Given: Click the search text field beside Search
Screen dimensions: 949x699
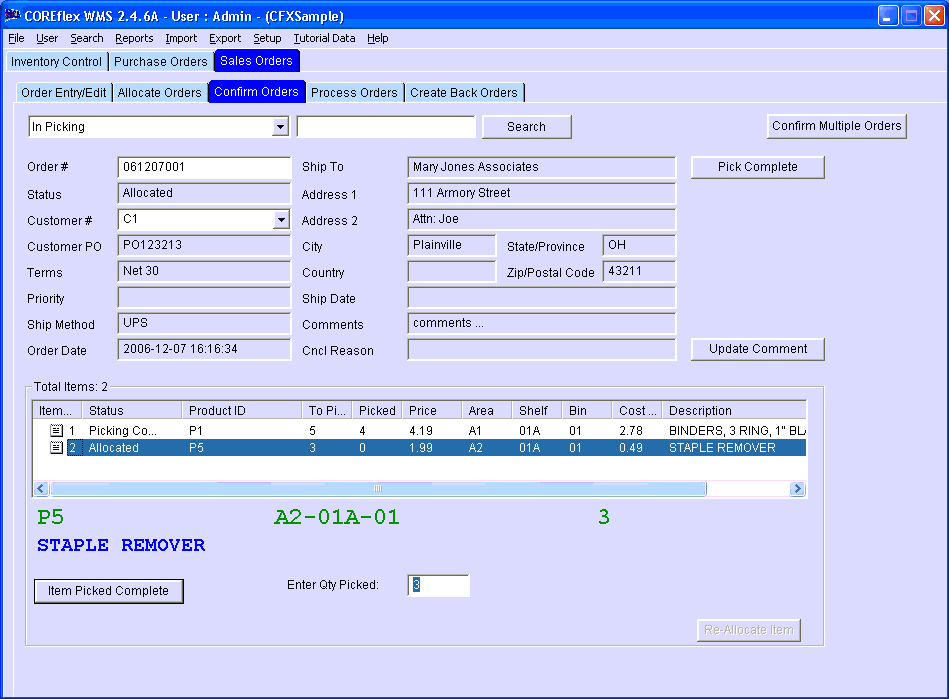Looking at the screenshot, I should tap(386, 127).
